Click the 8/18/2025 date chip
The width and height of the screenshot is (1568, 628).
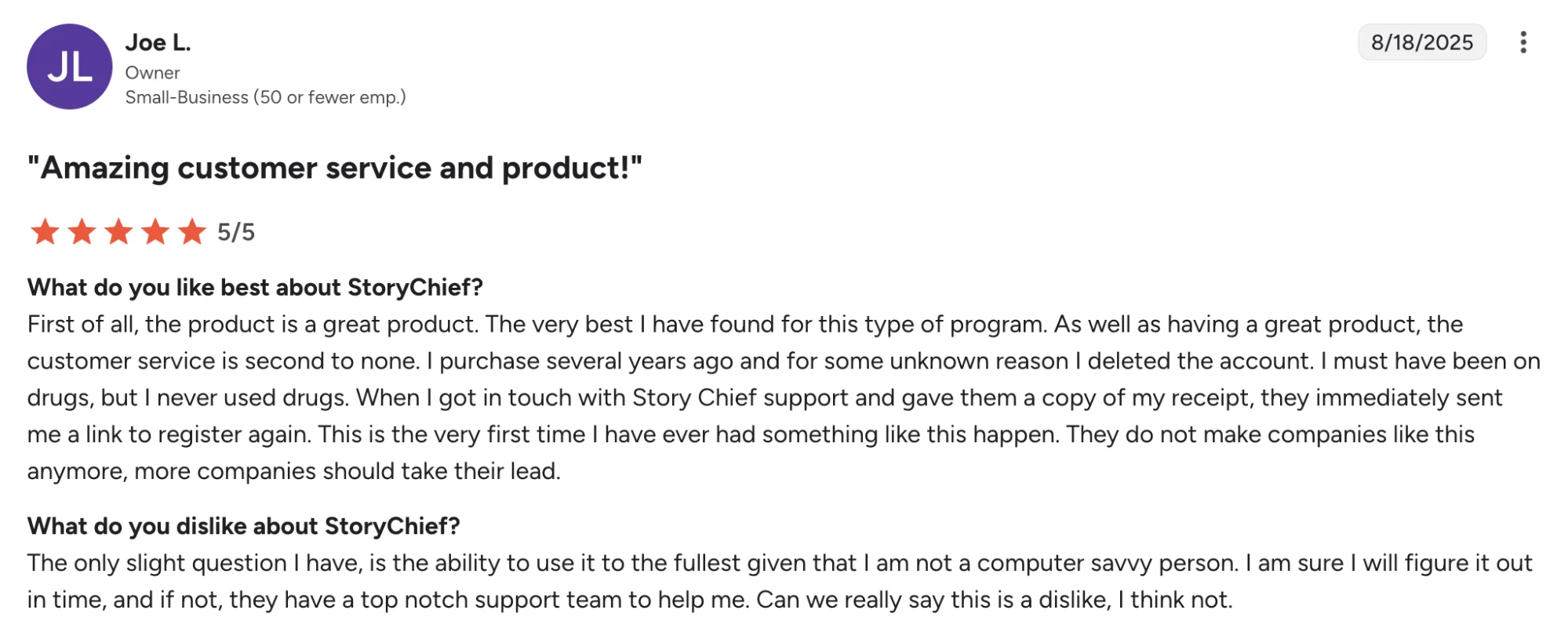click(1422, 42)
